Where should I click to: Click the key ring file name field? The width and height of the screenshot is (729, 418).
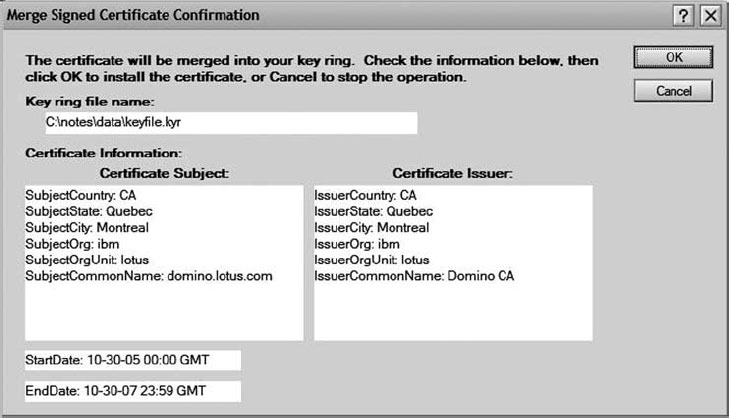[x=231, y=123]
